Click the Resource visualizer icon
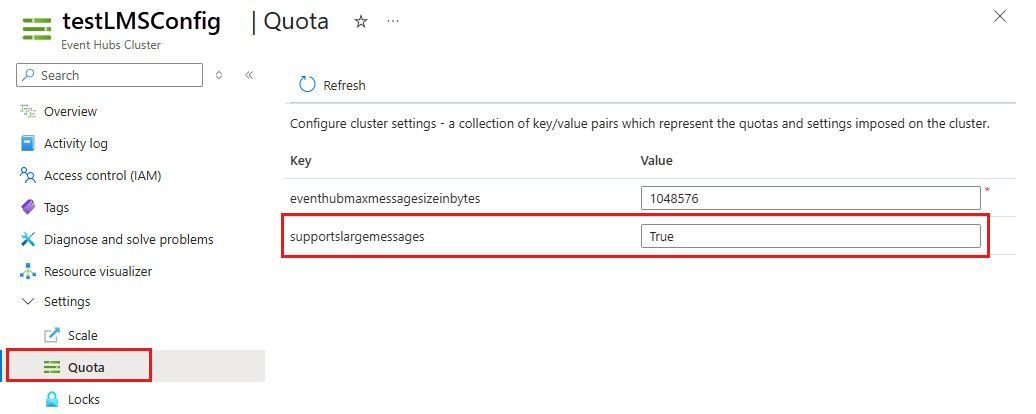The image size is (1036, 414). (28, 271)
